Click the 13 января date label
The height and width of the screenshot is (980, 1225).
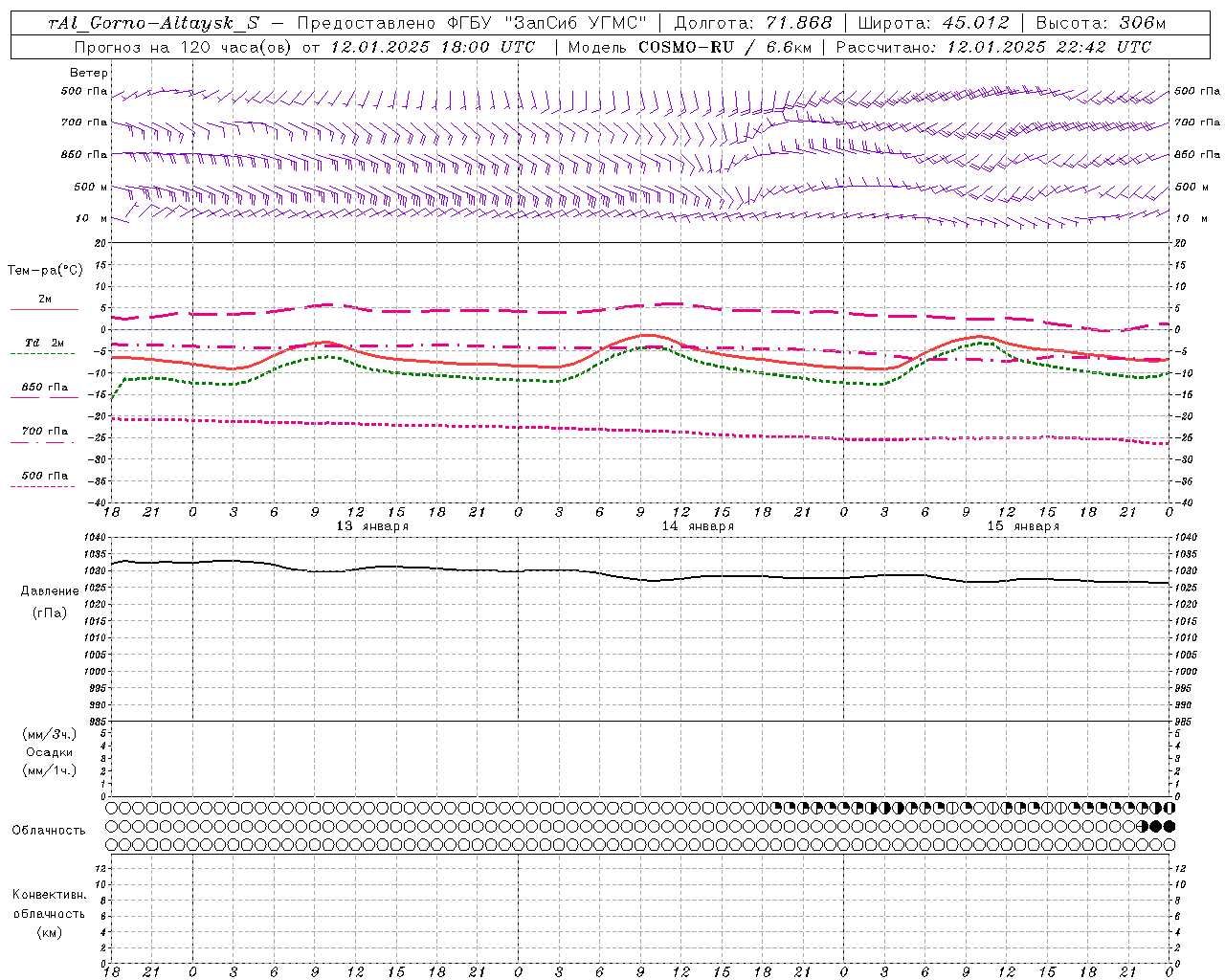[x=372, y=526]
